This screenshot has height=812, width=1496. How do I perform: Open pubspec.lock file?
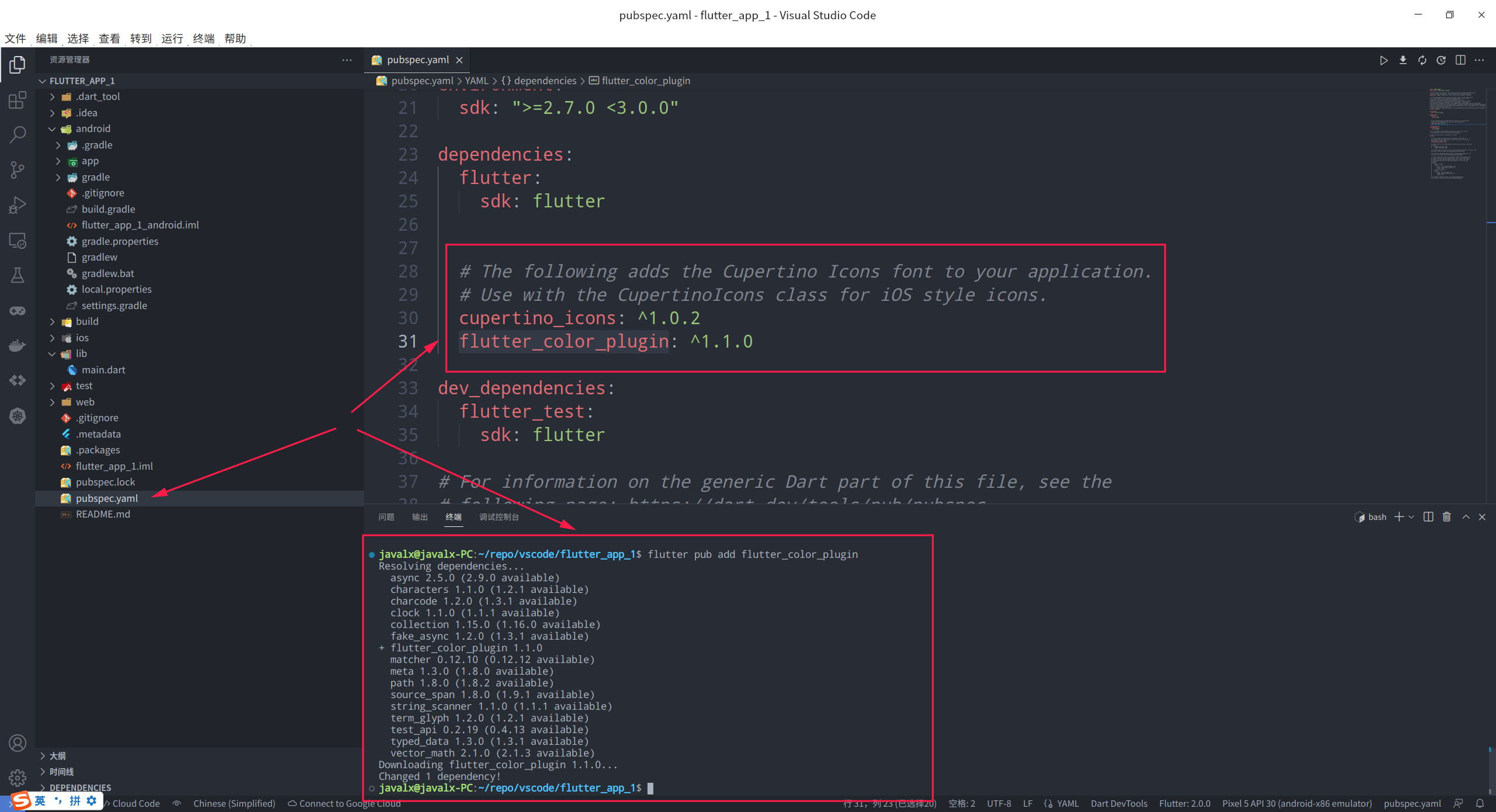[x=199, y=482]
